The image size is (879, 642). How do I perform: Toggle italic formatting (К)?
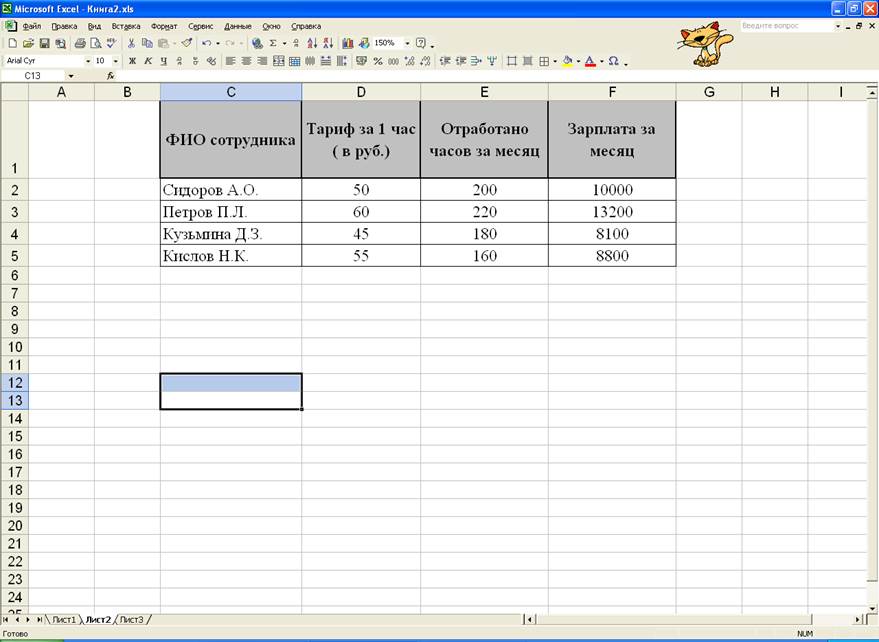(x=148, y=61)
